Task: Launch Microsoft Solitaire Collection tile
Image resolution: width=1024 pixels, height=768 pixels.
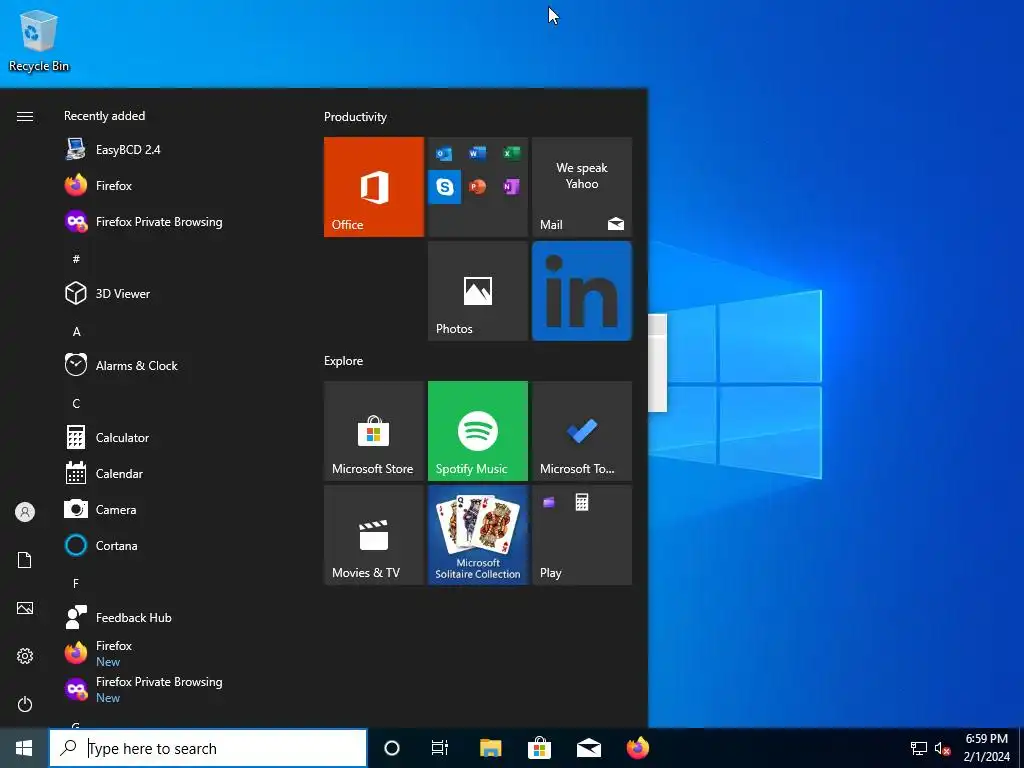Action: [x=477, y=535]
